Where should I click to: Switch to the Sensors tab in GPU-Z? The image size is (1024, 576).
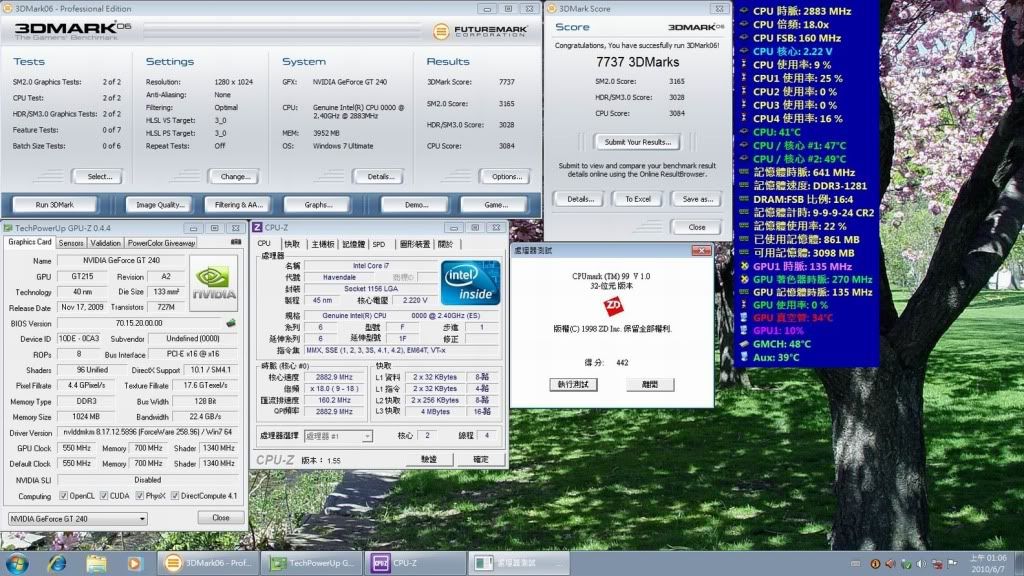(71, 243)
